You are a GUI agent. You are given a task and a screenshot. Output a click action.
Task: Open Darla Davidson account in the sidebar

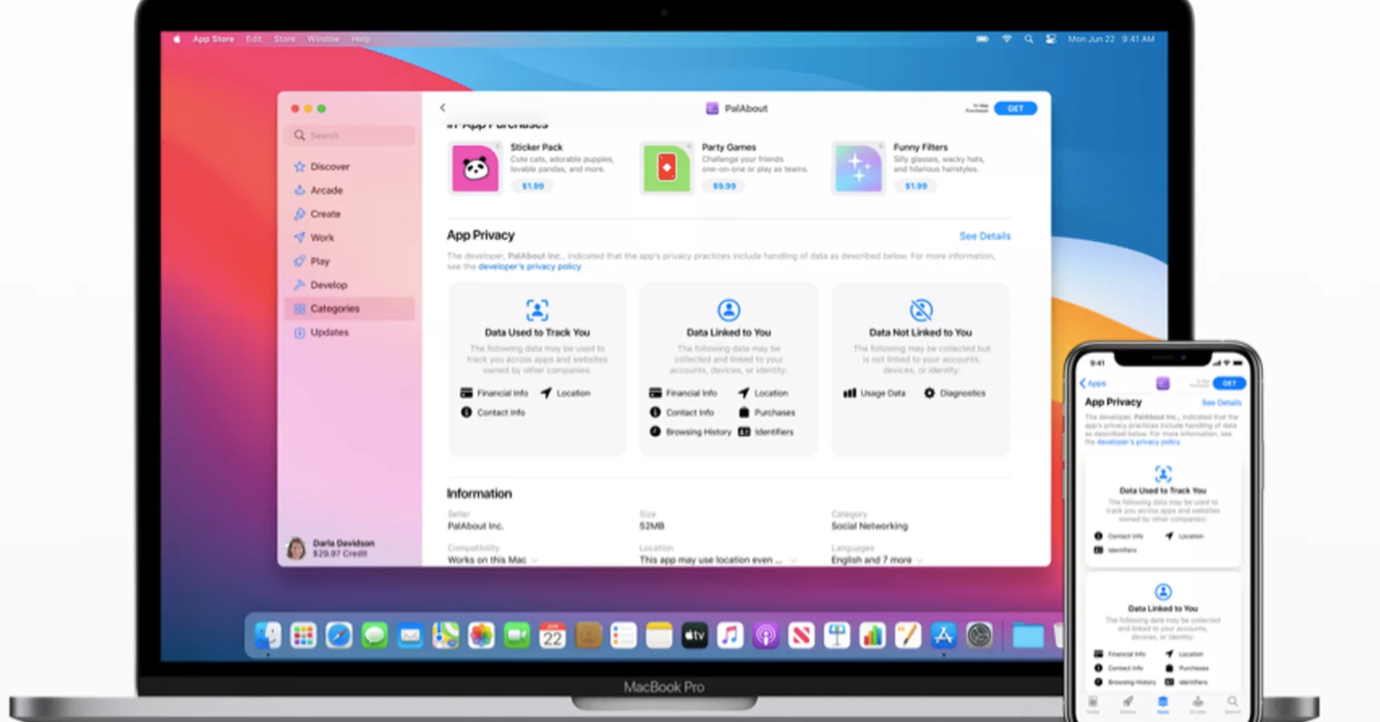tap(330, 548)
